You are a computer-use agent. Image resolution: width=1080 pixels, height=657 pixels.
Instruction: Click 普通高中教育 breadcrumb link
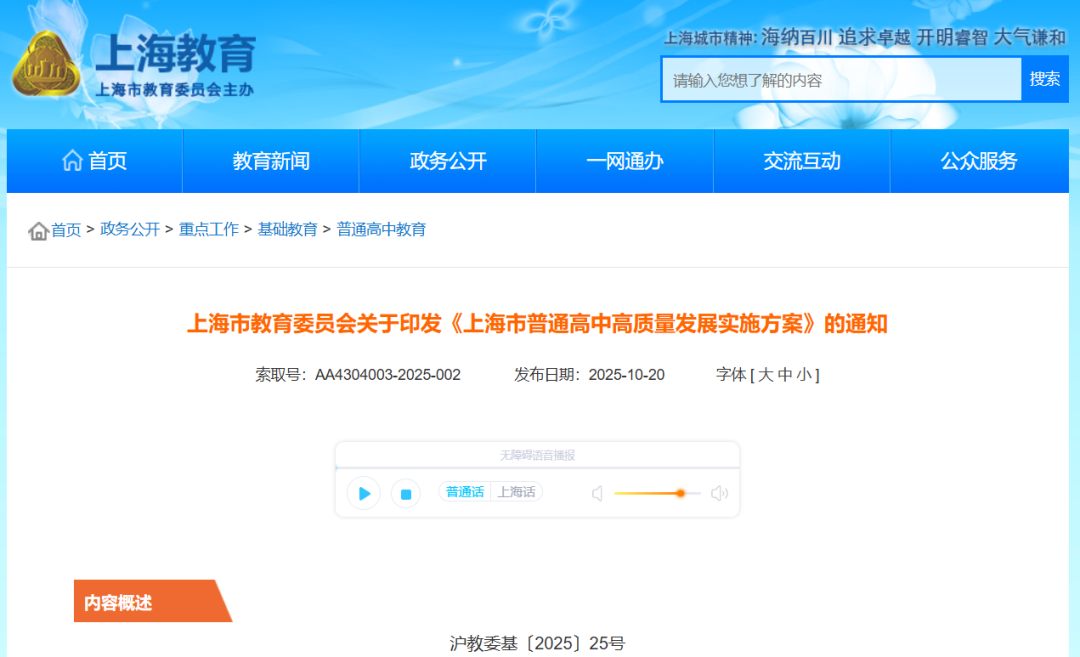pos(381,229)
